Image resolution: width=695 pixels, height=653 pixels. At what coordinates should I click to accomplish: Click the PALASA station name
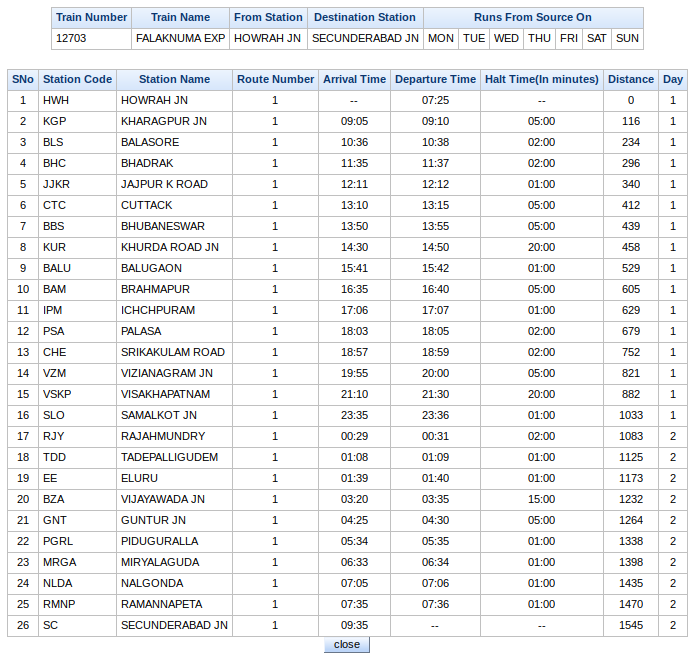click(x=141, y=331)
